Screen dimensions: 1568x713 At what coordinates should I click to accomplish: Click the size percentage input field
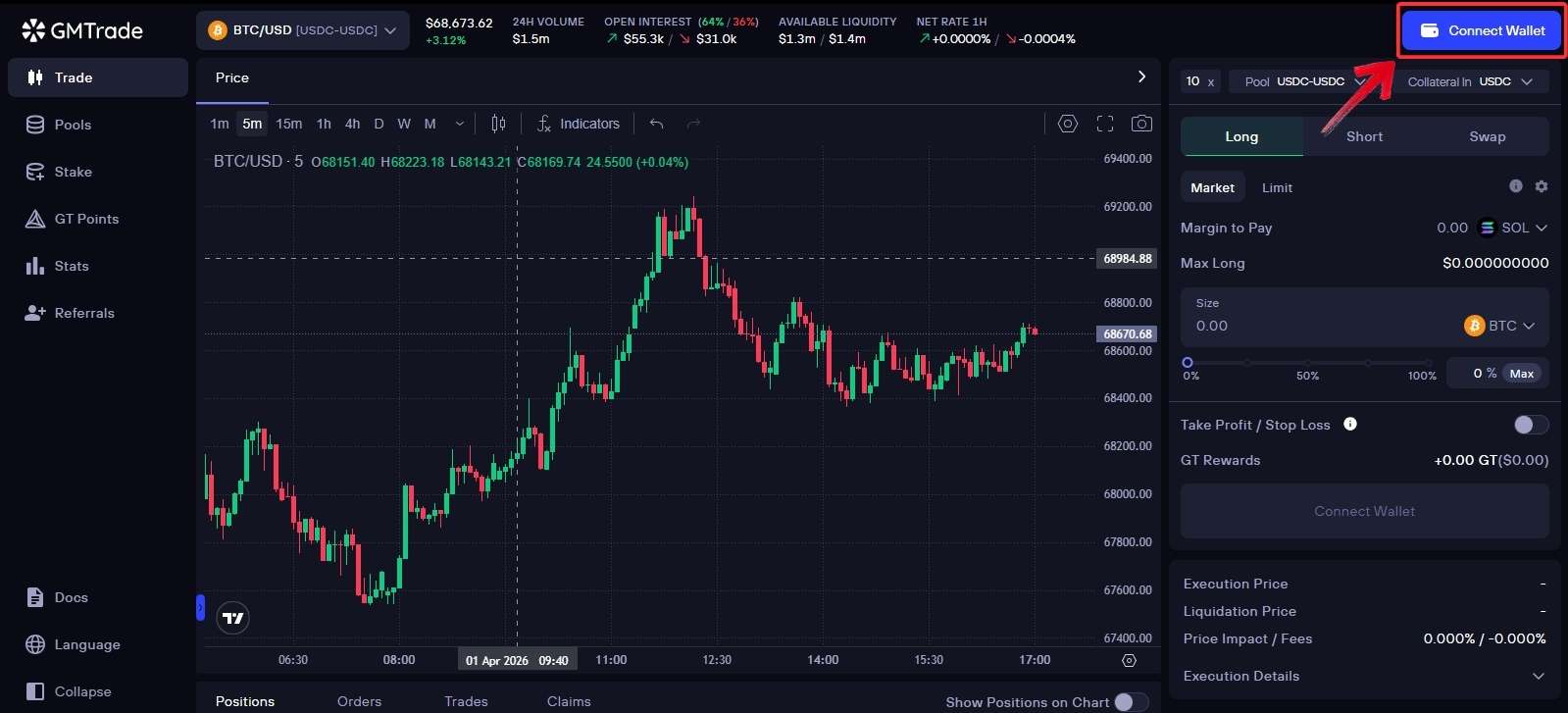click(x=1476, y=374)
